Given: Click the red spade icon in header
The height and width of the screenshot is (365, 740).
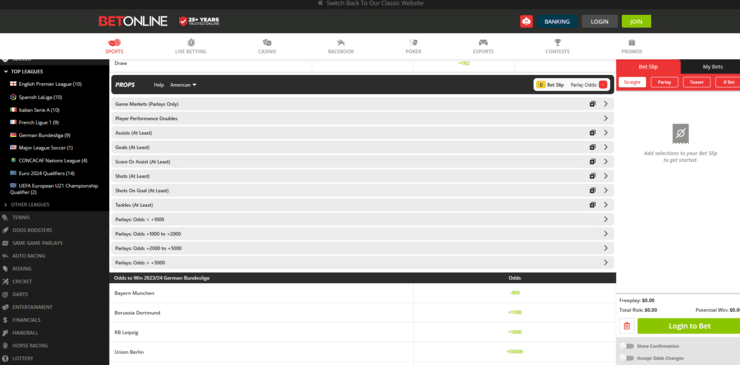Looking at the screenshot, I should (x=526, y=21).
